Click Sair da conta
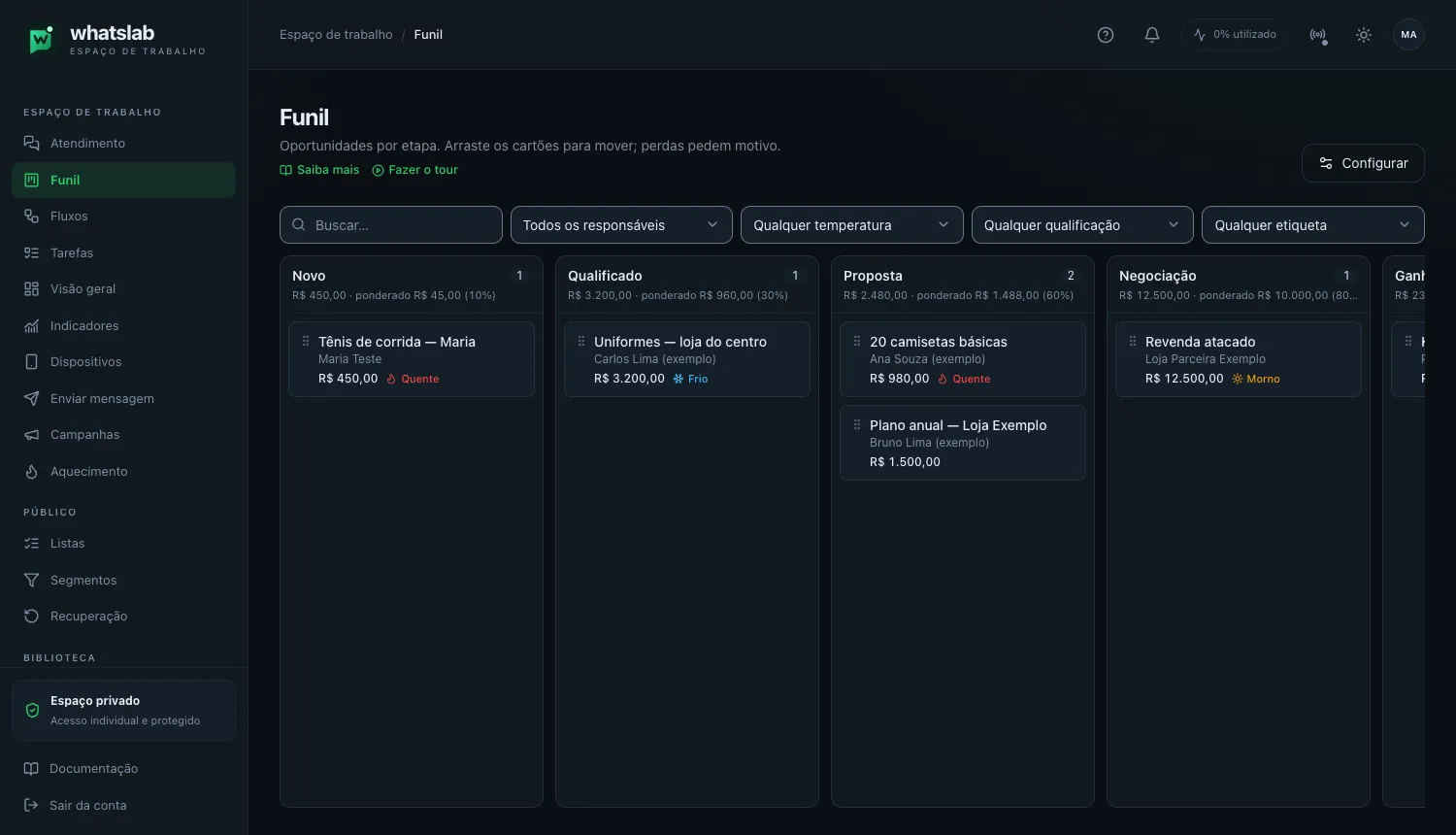 click(x=123, y=806)
